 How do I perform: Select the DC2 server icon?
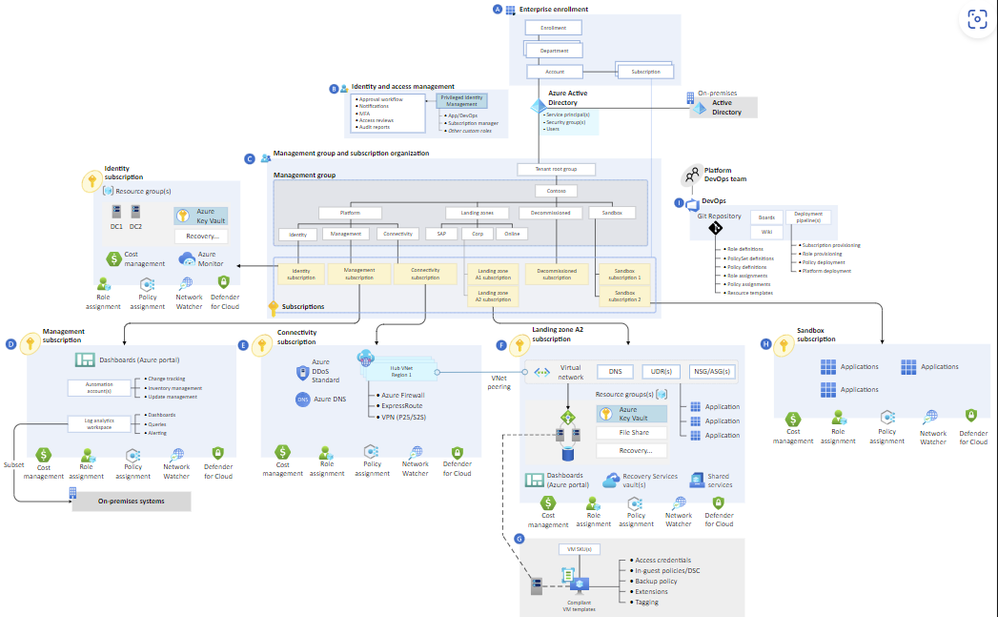pyautogui.click(x=136, y=211)
